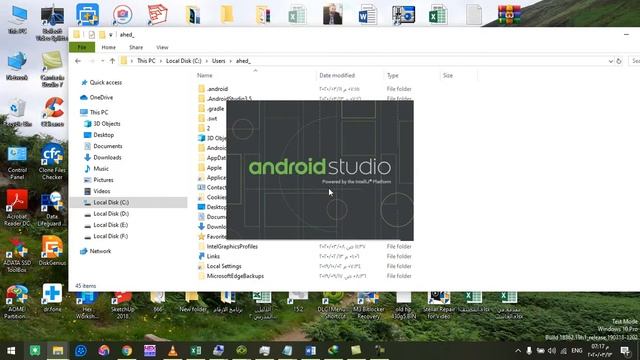This screenshot has width=640, height=360.
Task: Open Desktop in navigation pane
Action: pos(104,135)
